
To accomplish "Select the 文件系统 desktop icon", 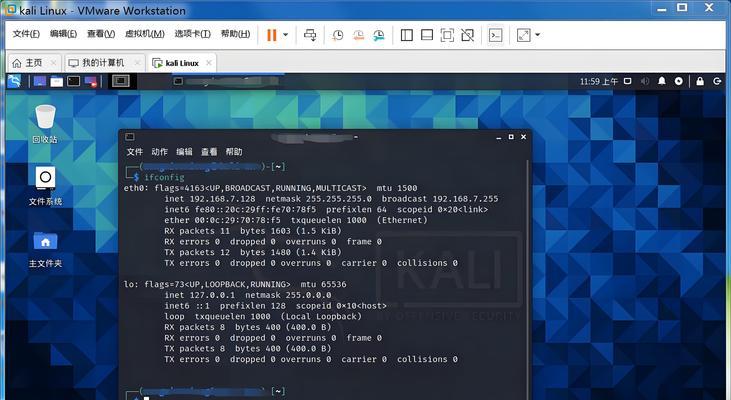I will (45, 186).
